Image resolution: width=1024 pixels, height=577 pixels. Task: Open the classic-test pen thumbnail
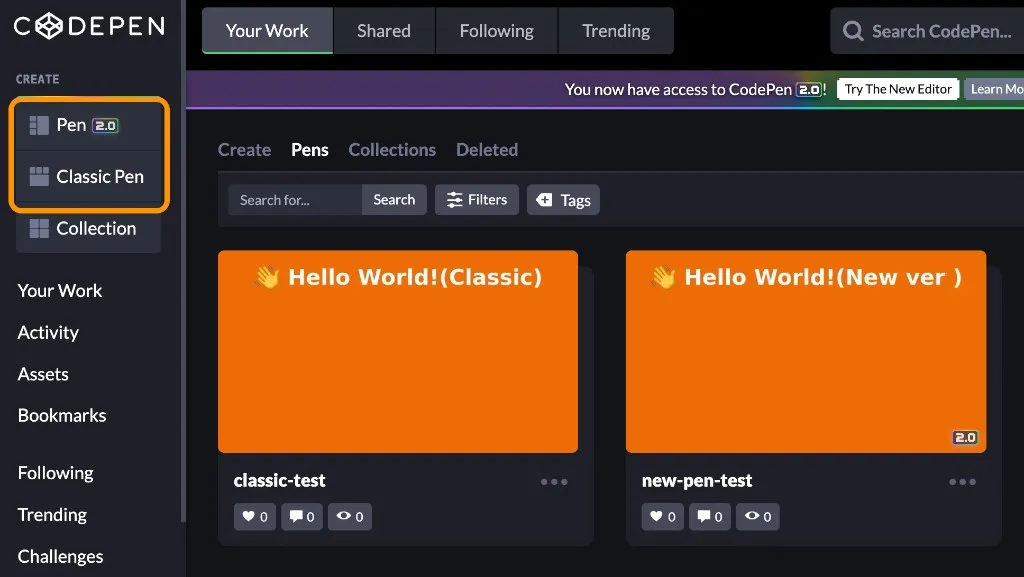[x=398, y=352]
